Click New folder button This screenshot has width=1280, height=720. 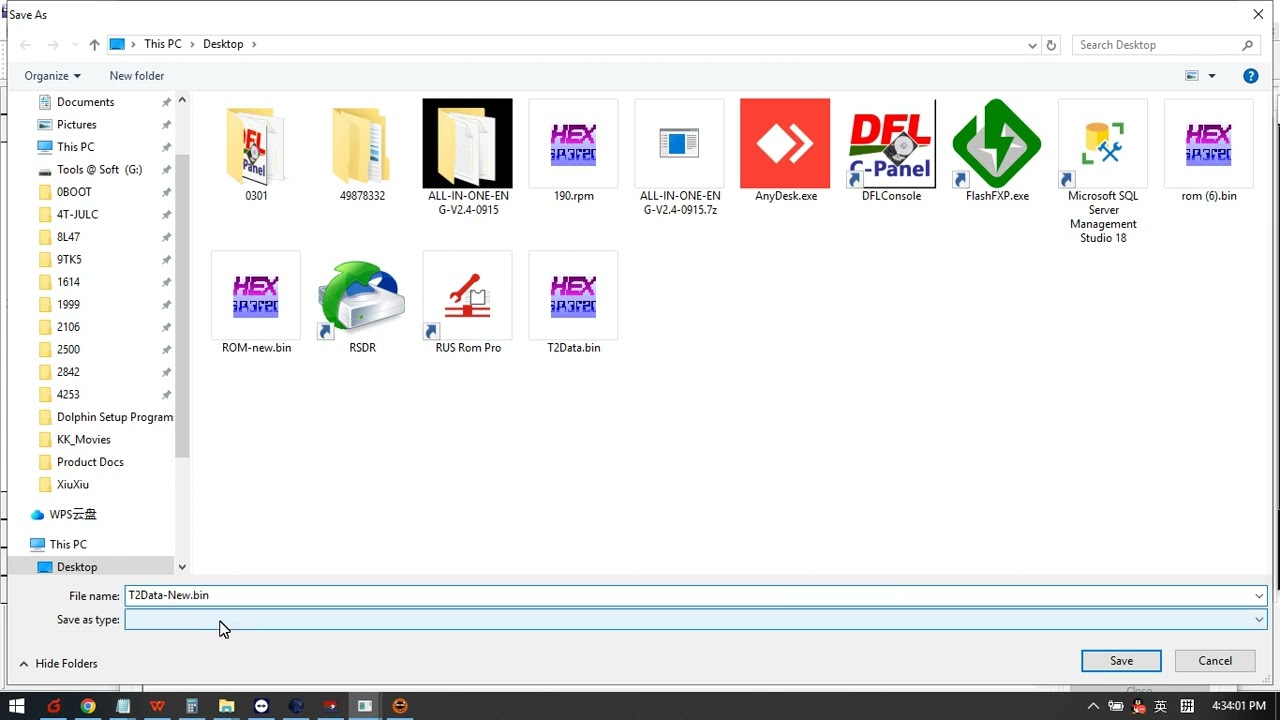tap(137, 76)
